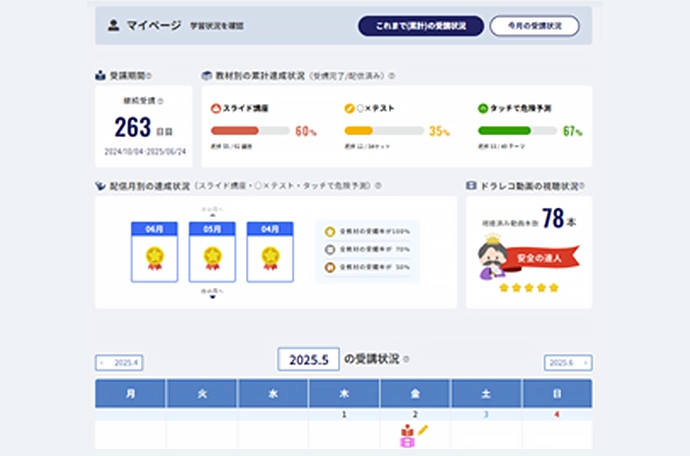690x456 pixels.
Task: Click the pencil icon on May 2
Action: click(x=423, y=430)
